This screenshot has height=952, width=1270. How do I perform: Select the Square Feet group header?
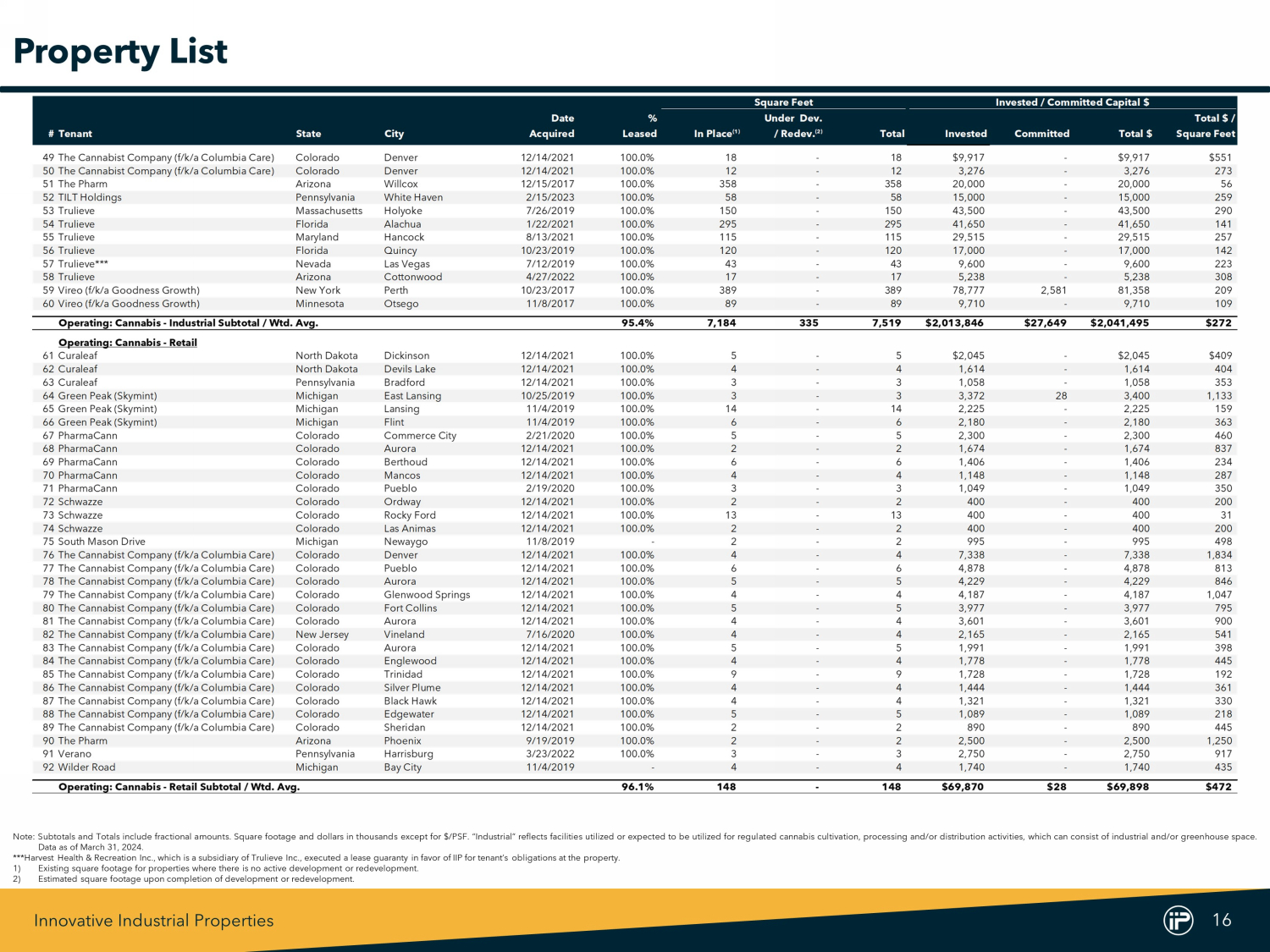(783, 102)
